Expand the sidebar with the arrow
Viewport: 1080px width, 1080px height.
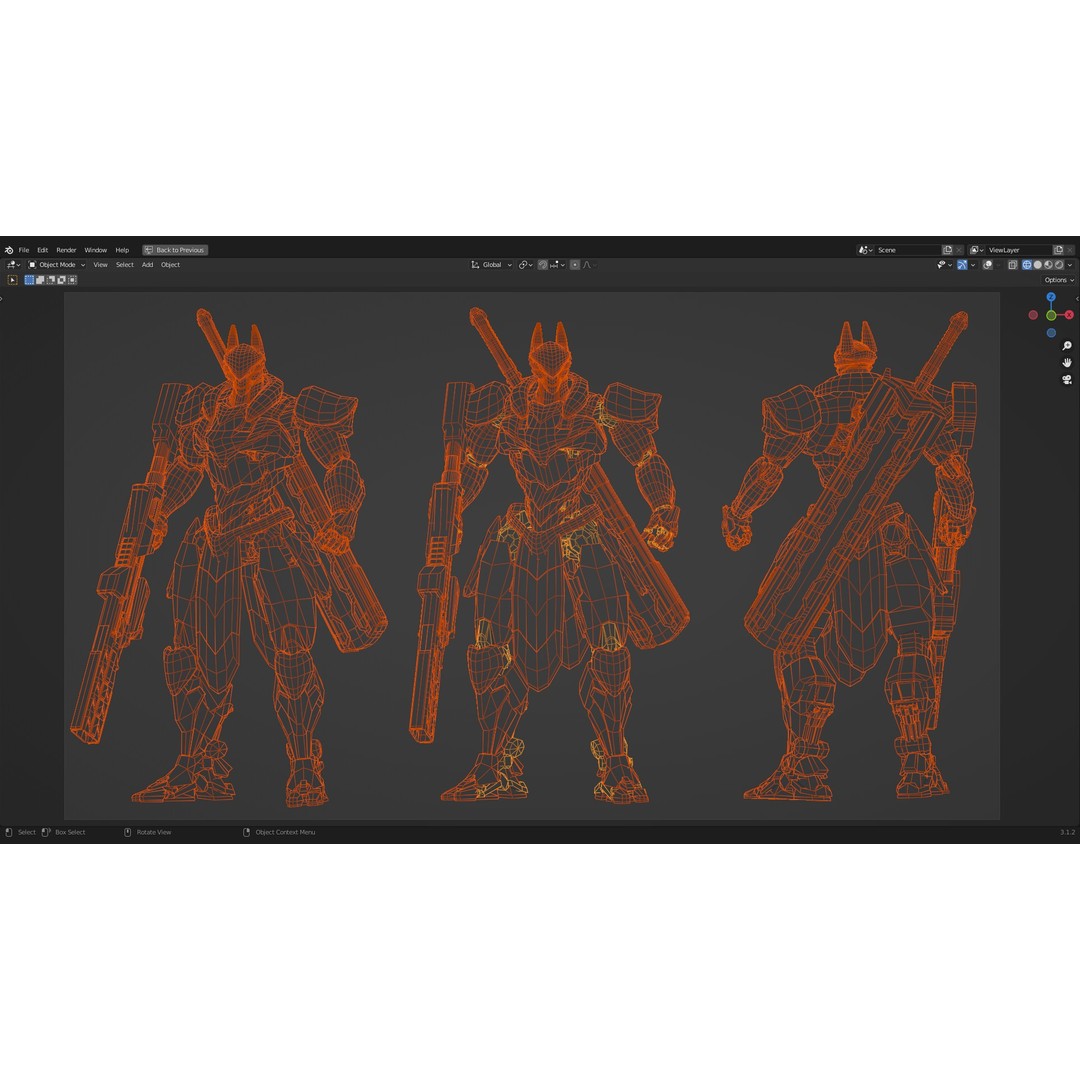coord(1077,298)
